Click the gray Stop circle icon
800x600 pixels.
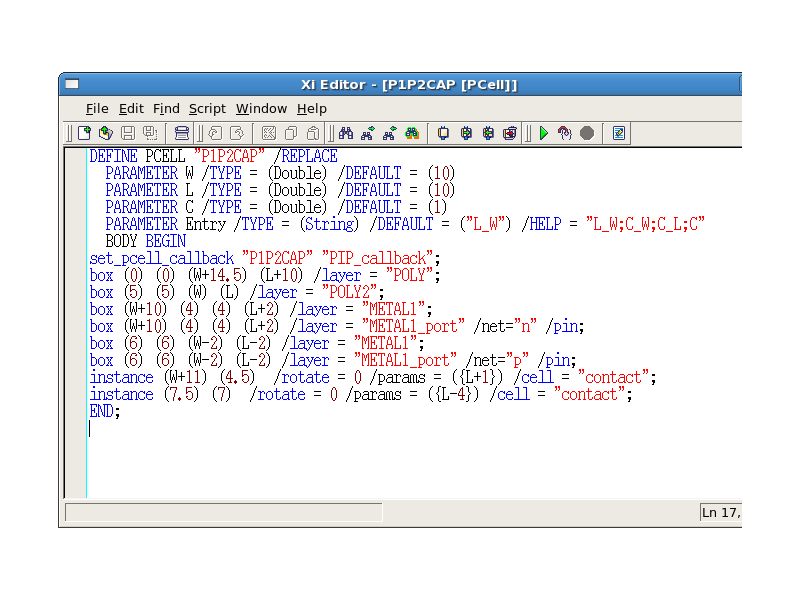[587, 133]
